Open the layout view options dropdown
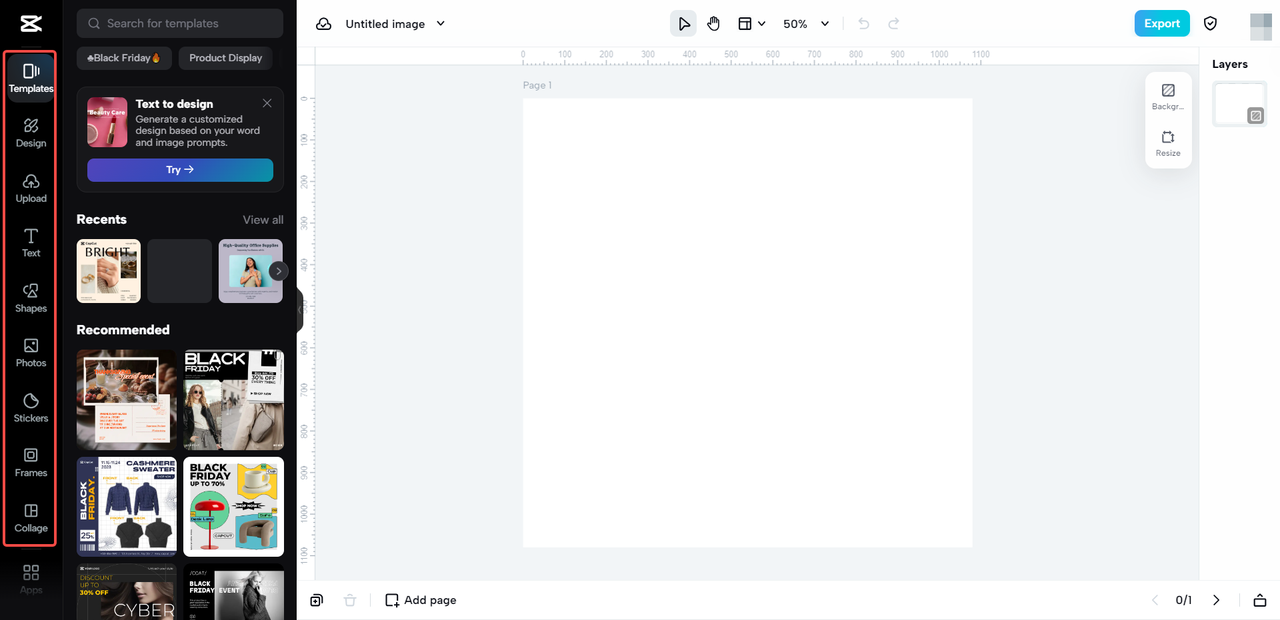Image resolution: width=1280 pixels, height=620 pixels. click(752, 24)
